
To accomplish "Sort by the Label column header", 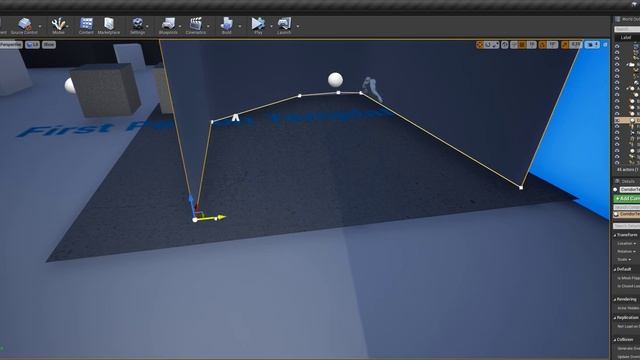I will 626,38.
